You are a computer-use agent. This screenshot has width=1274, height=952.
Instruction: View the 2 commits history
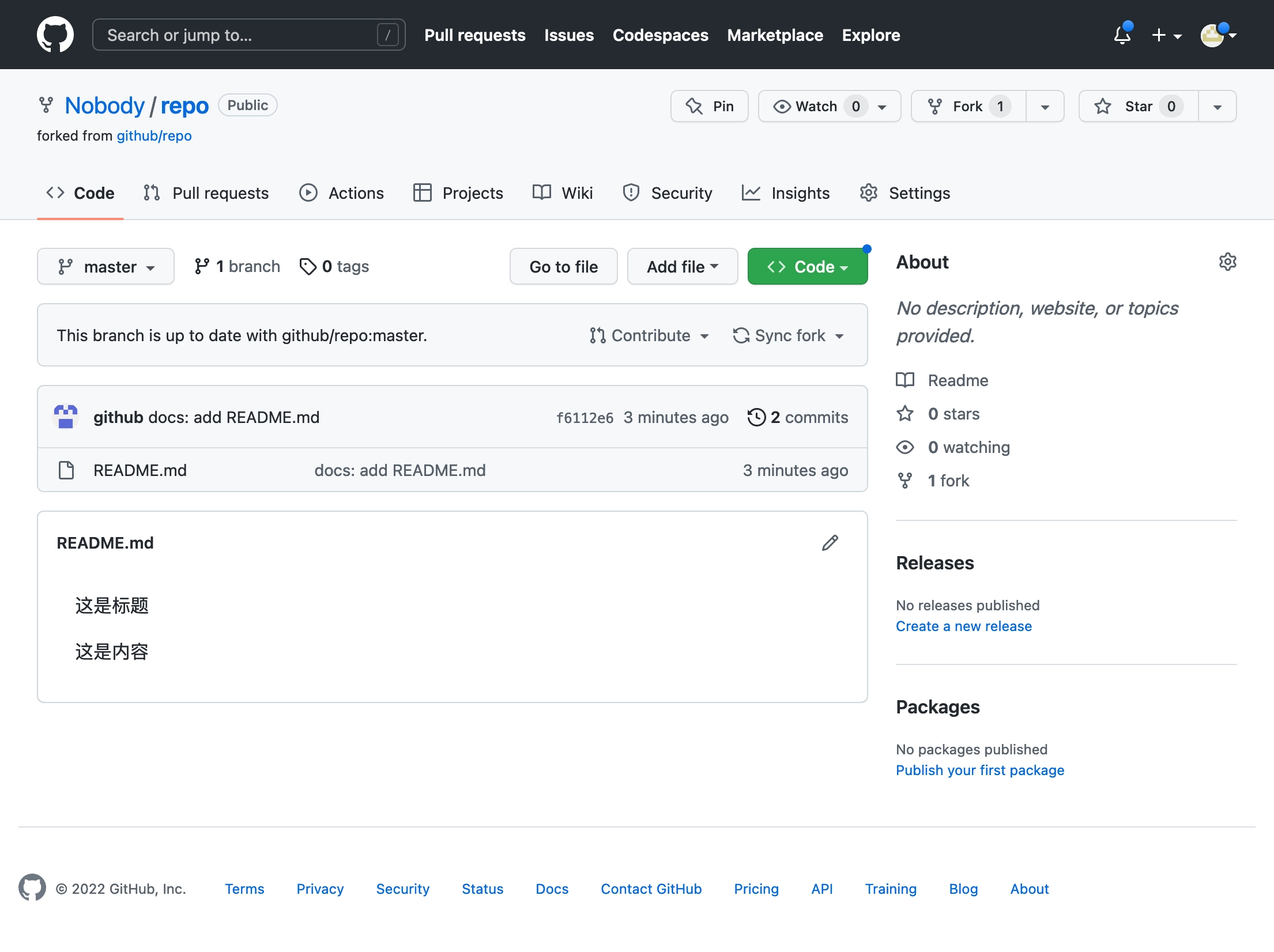pos(798,417)
